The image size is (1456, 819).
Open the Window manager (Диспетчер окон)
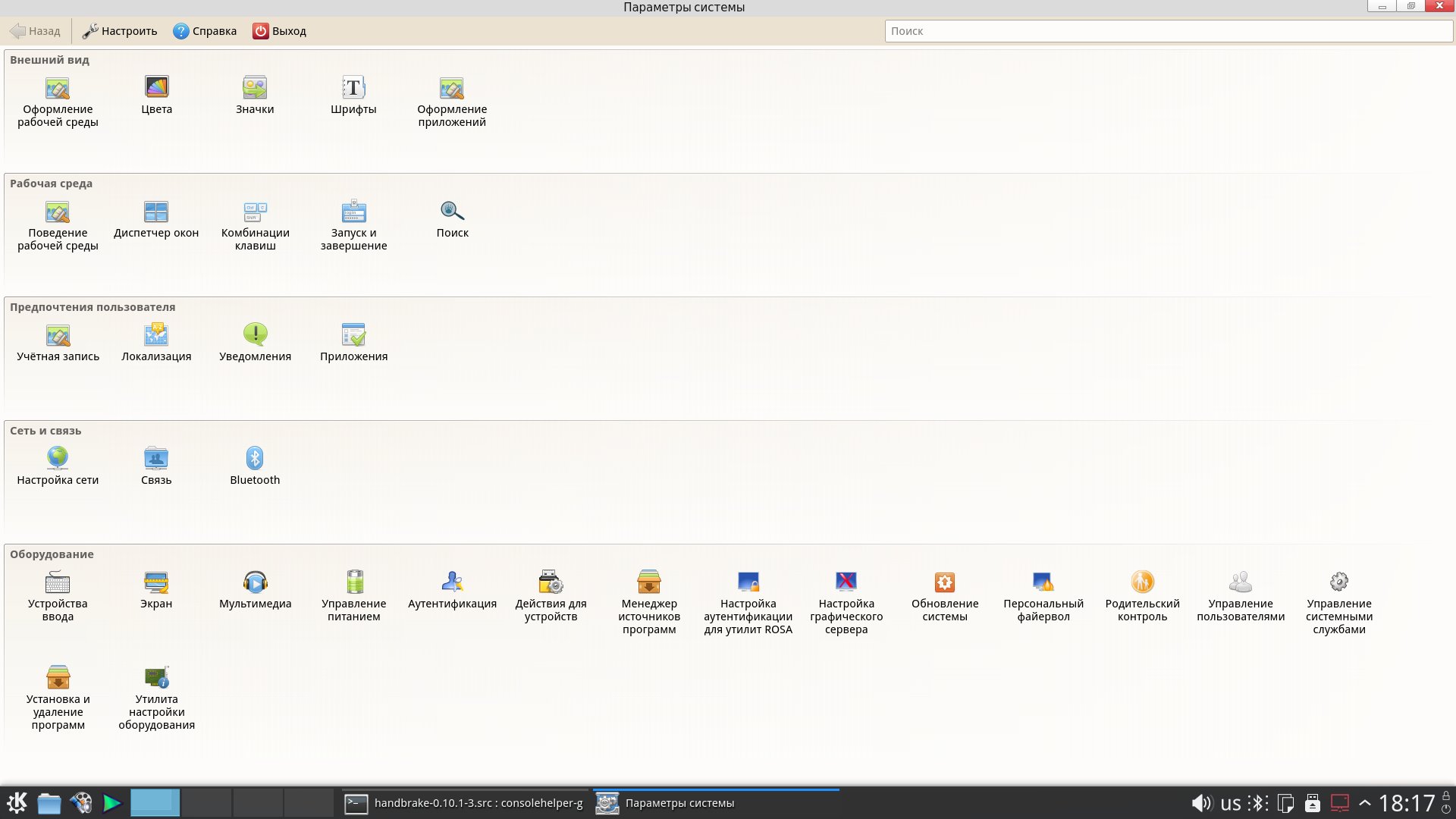(156, 218)
